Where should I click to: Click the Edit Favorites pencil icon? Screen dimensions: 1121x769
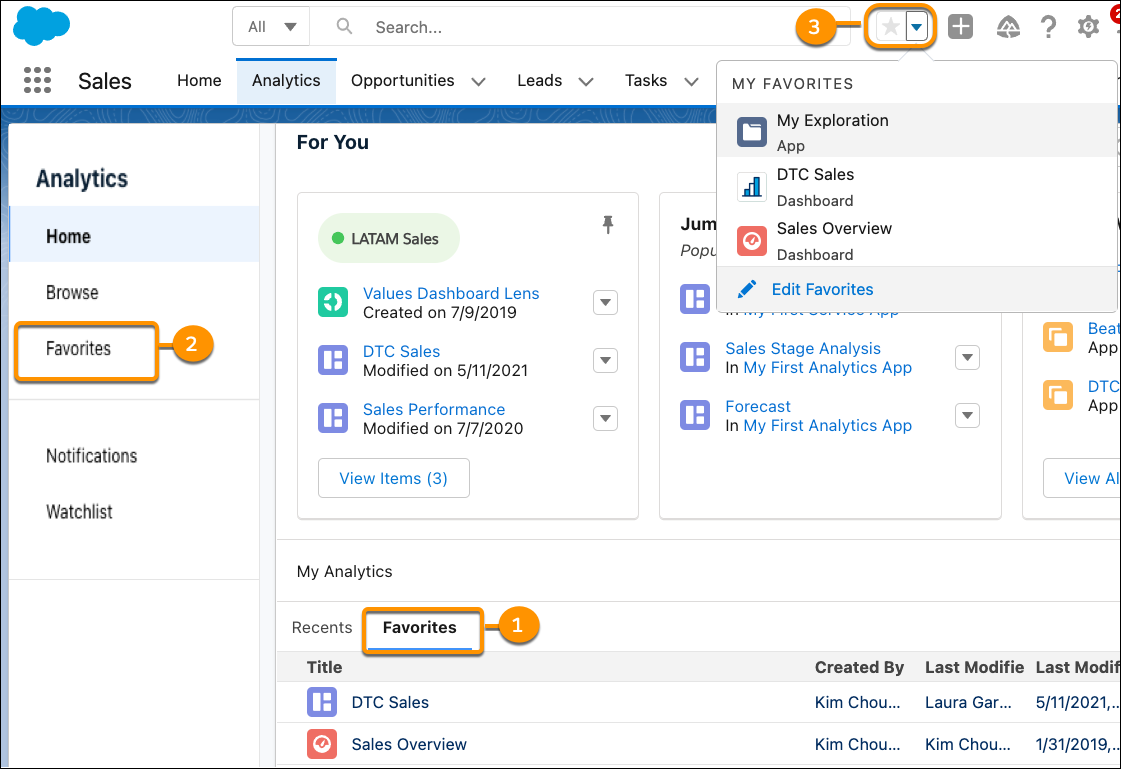click(746, 289)
